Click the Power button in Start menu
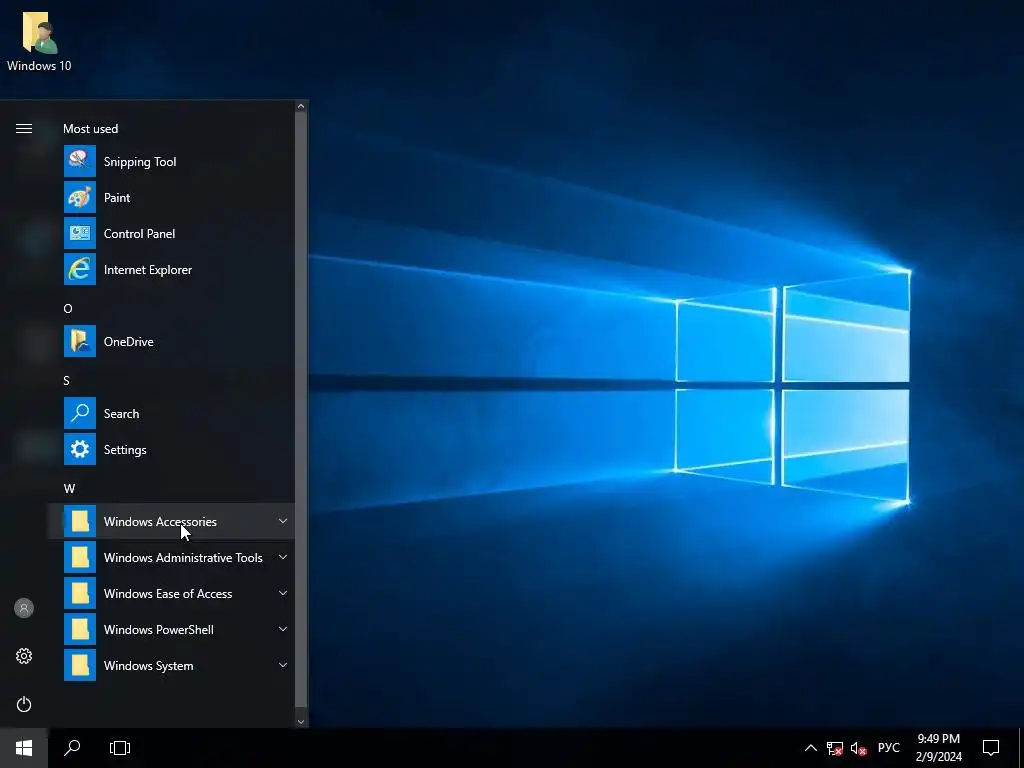The image size is (1024, 768). point(24,704)
